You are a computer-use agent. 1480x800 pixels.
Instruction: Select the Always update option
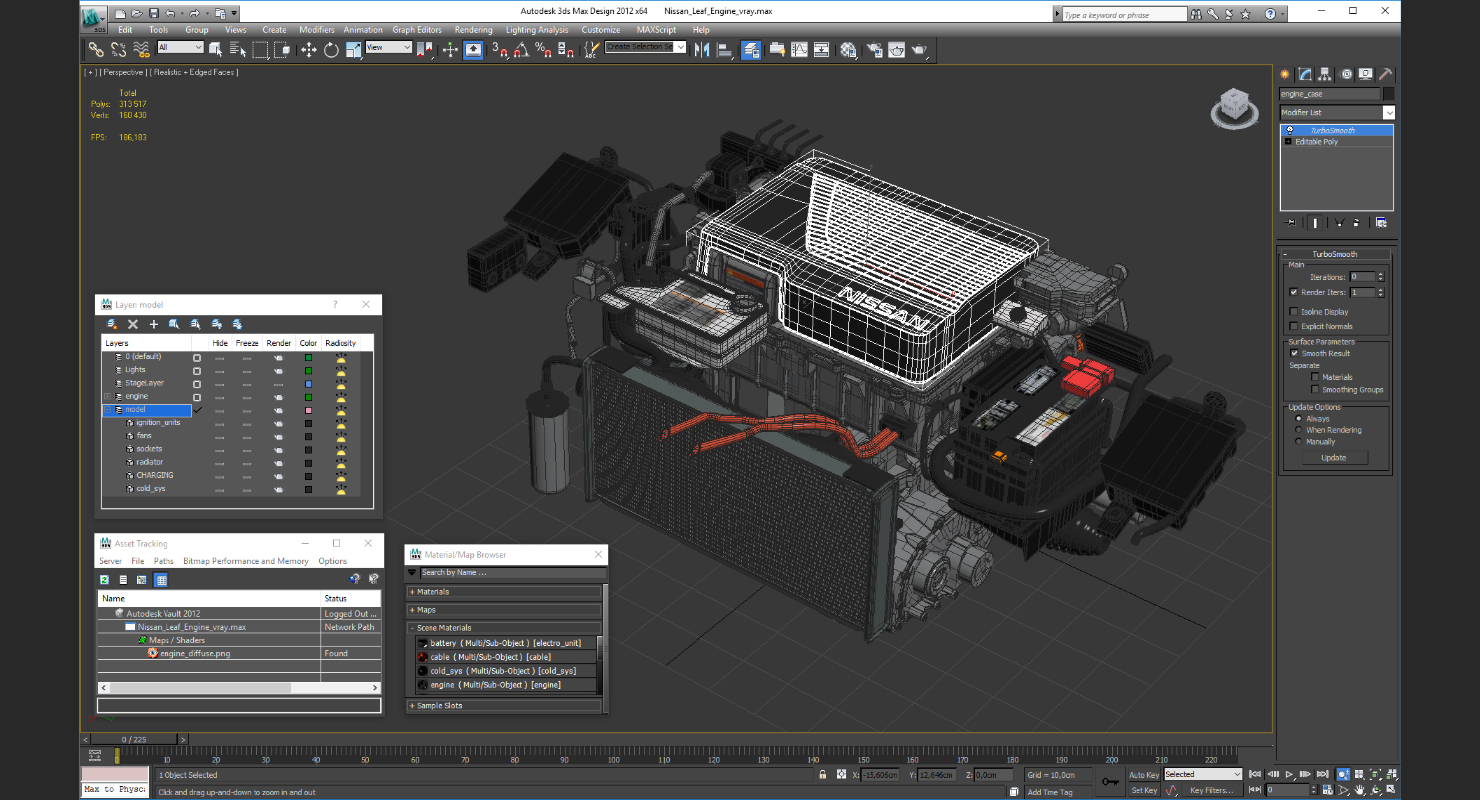tap(1299, 419)
